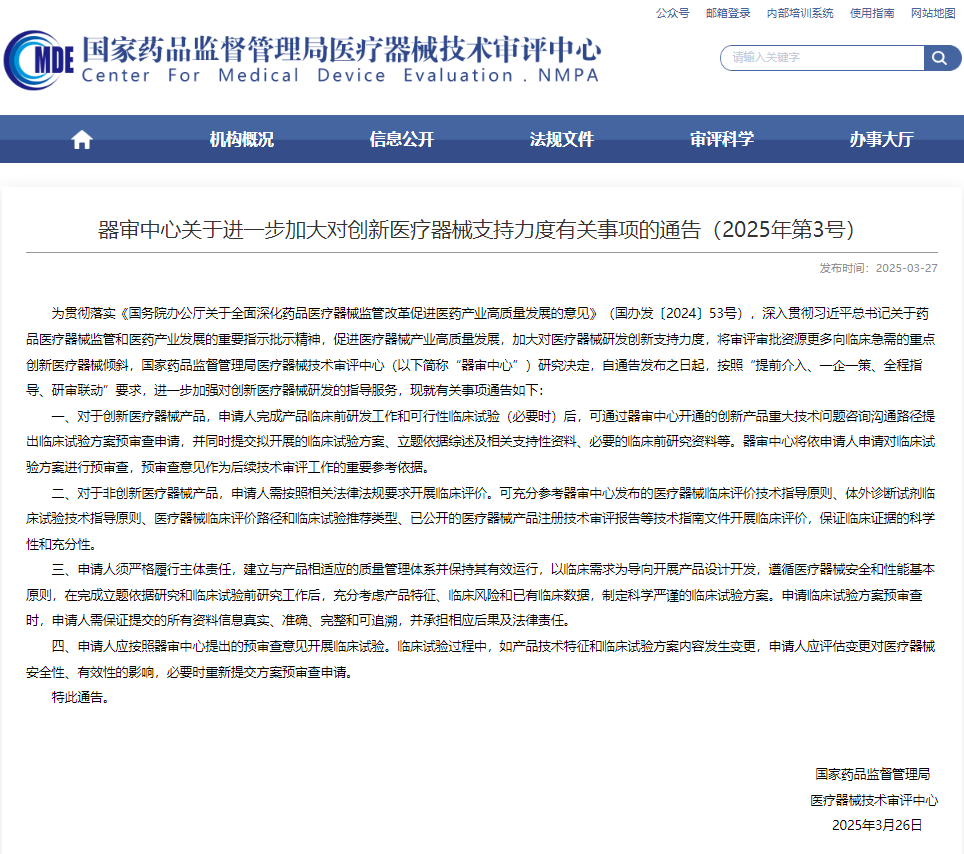Click the home icon in navigation bar
Viewport: 964px width, 854px height.
(x=81, y=140)
